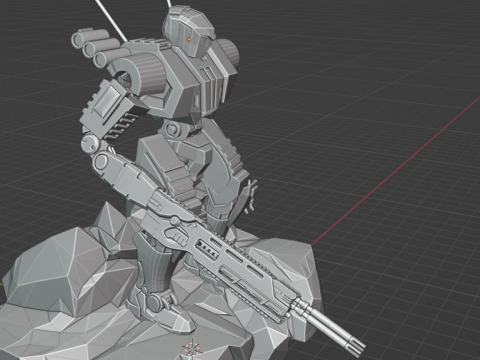
Task: Click the red-white 3D cursor in the viewport
Action: coord(192,349)
